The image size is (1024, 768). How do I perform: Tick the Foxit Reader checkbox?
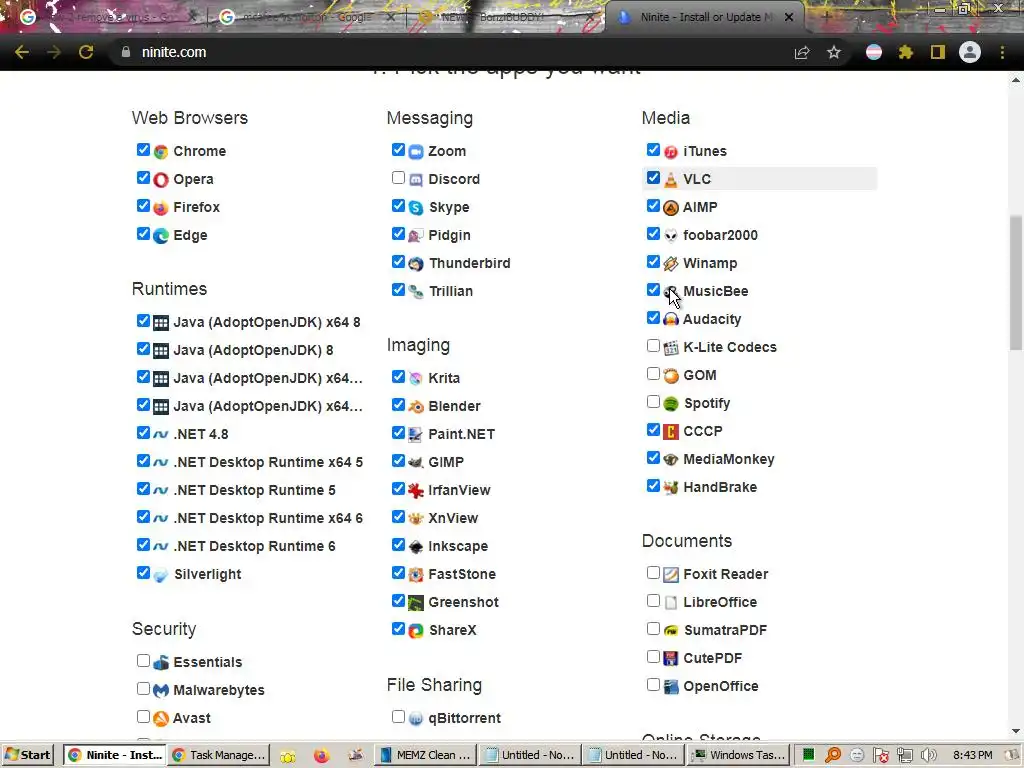pyautogui.click(x=653, y=573)
